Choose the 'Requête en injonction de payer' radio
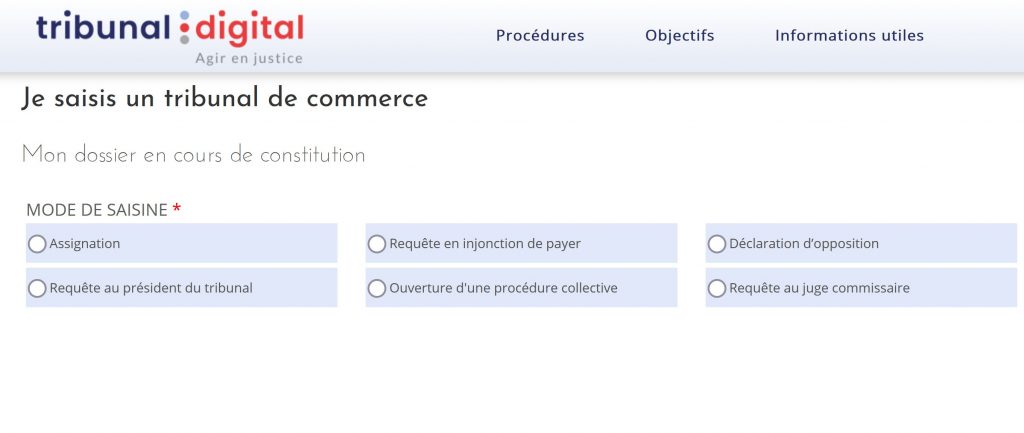The height and width of the screenshot is (433, 1024). (x=377, y=244)
